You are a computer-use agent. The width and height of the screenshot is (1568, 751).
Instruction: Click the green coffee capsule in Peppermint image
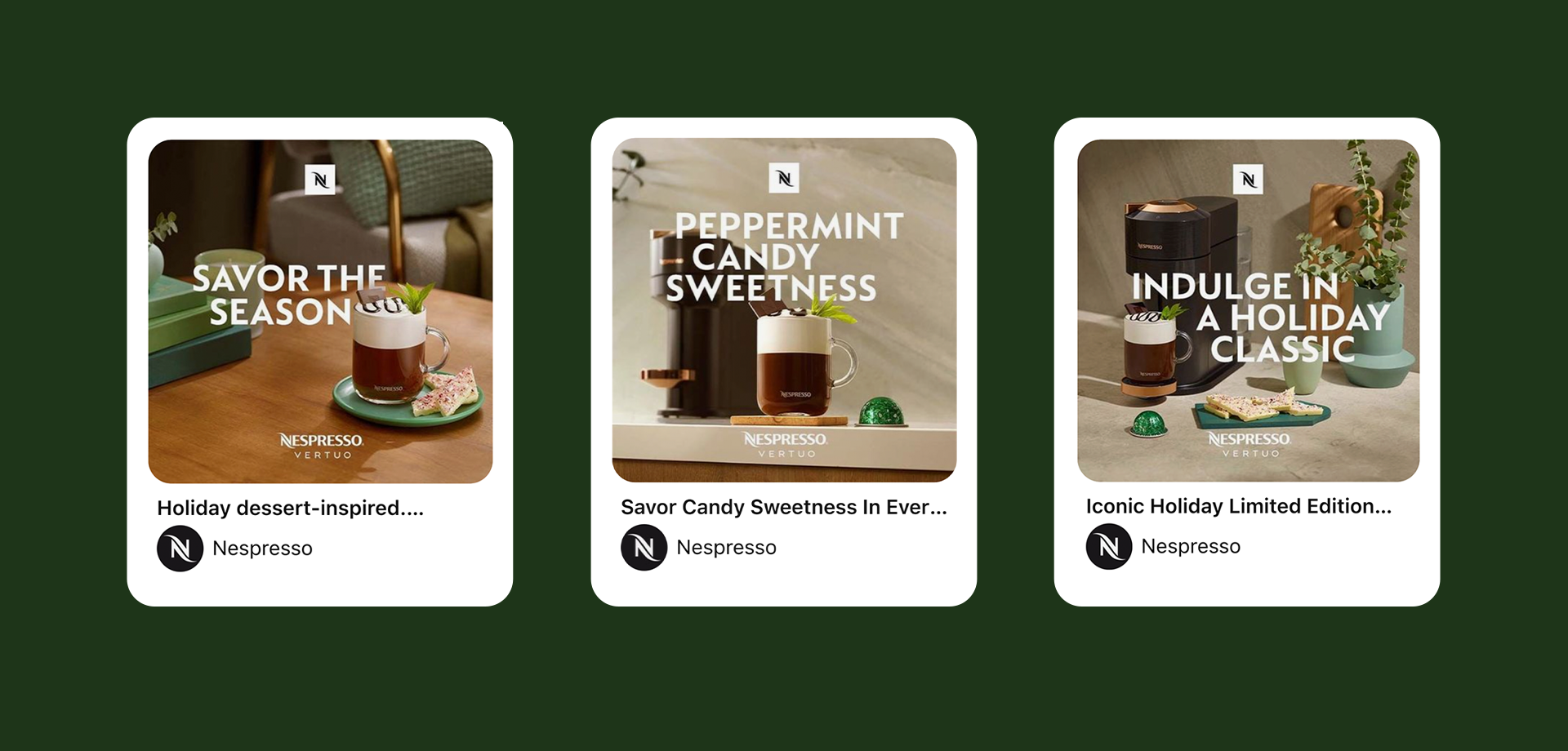click(882, 411)
